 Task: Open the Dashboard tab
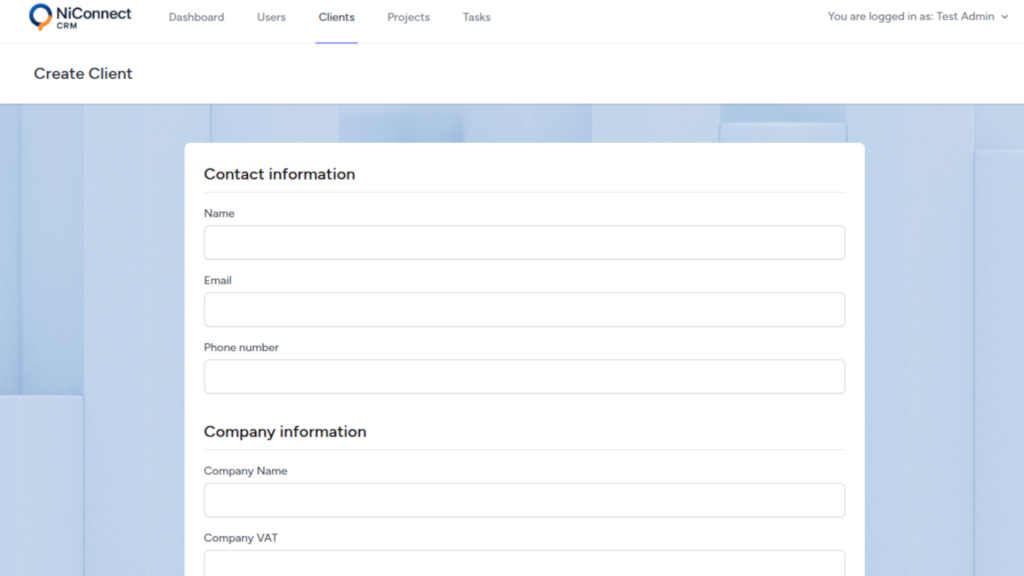tap(196, 17)
